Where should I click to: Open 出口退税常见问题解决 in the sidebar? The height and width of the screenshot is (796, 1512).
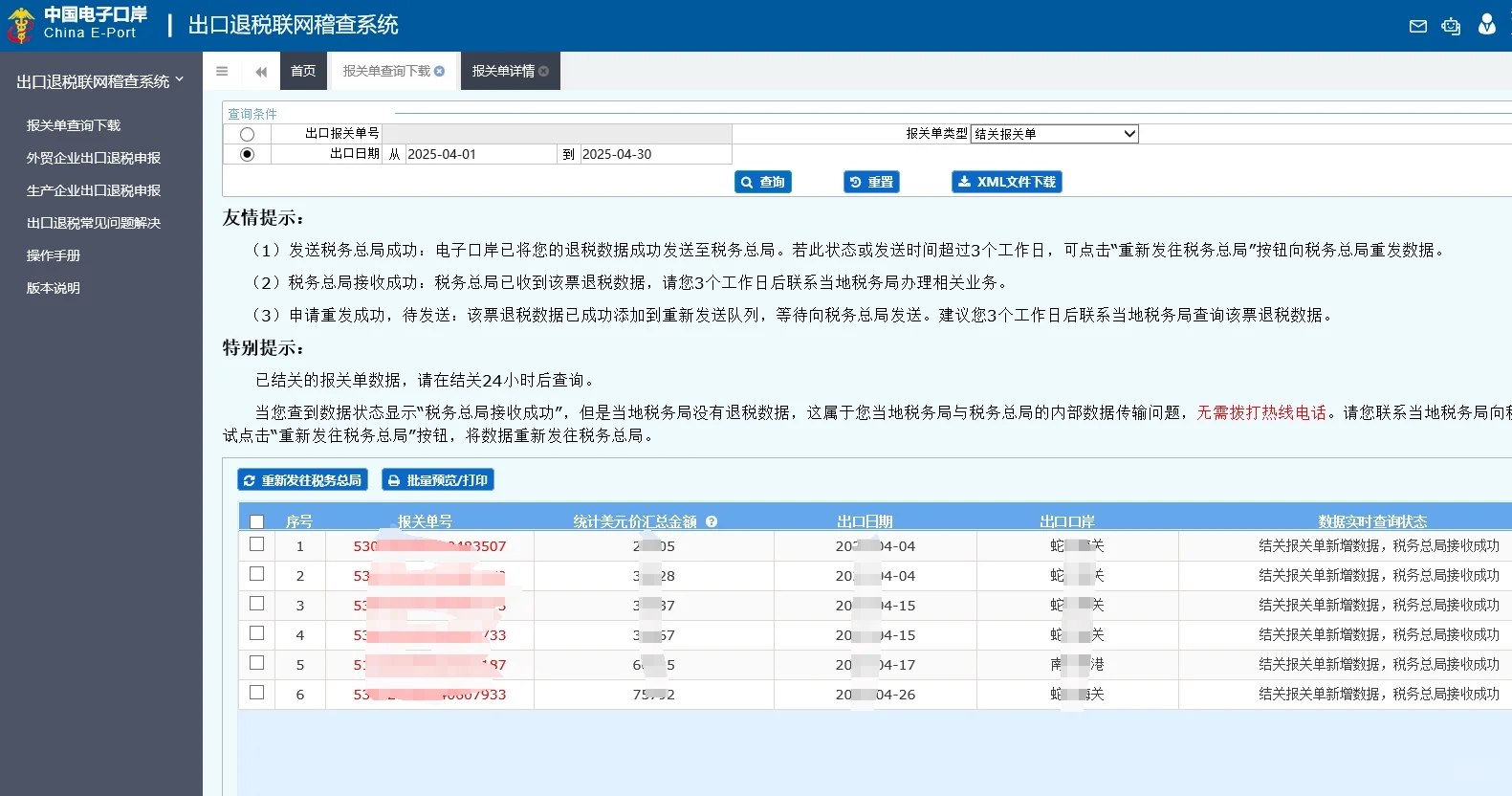(x=94, y=223)
